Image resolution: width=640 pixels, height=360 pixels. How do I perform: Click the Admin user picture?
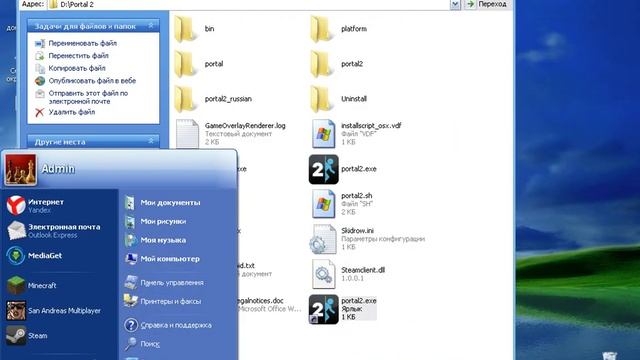click(x=20, y=170)
